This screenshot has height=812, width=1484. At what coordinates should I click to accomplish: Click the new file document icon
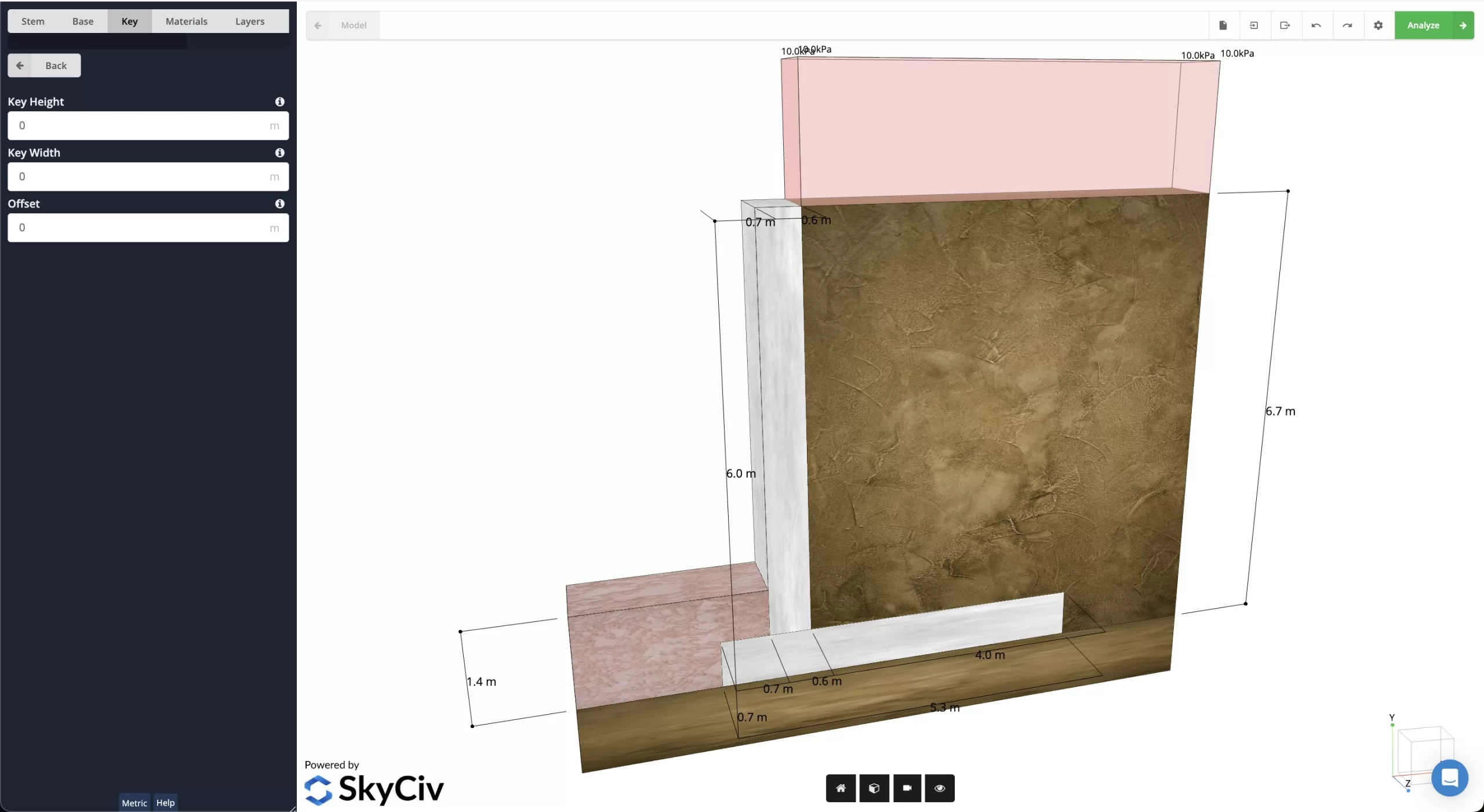[1223, 26]
